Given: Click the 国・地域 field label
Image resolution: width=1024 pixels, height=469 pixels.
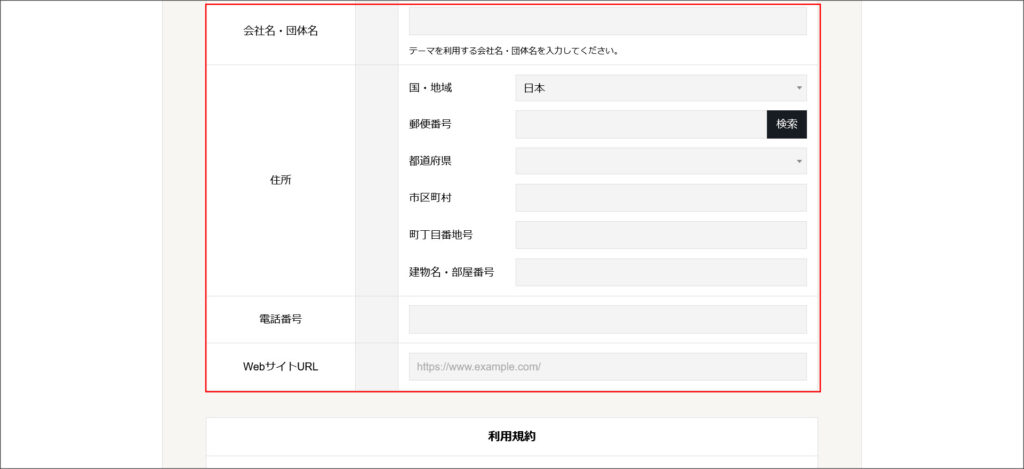Looking at the screenshot, I should point(430,88).
